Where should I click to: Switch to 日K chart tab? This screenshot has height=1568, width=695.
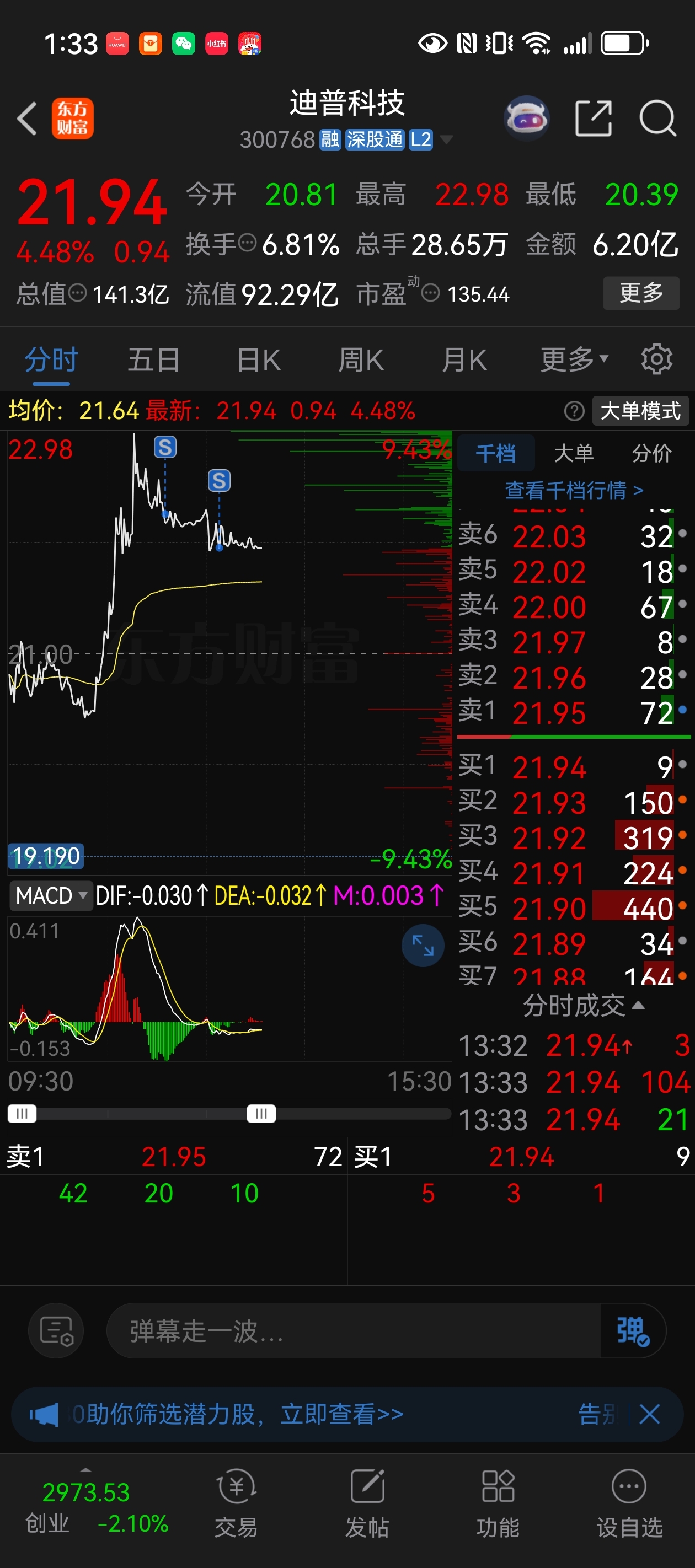pos(258,359)
